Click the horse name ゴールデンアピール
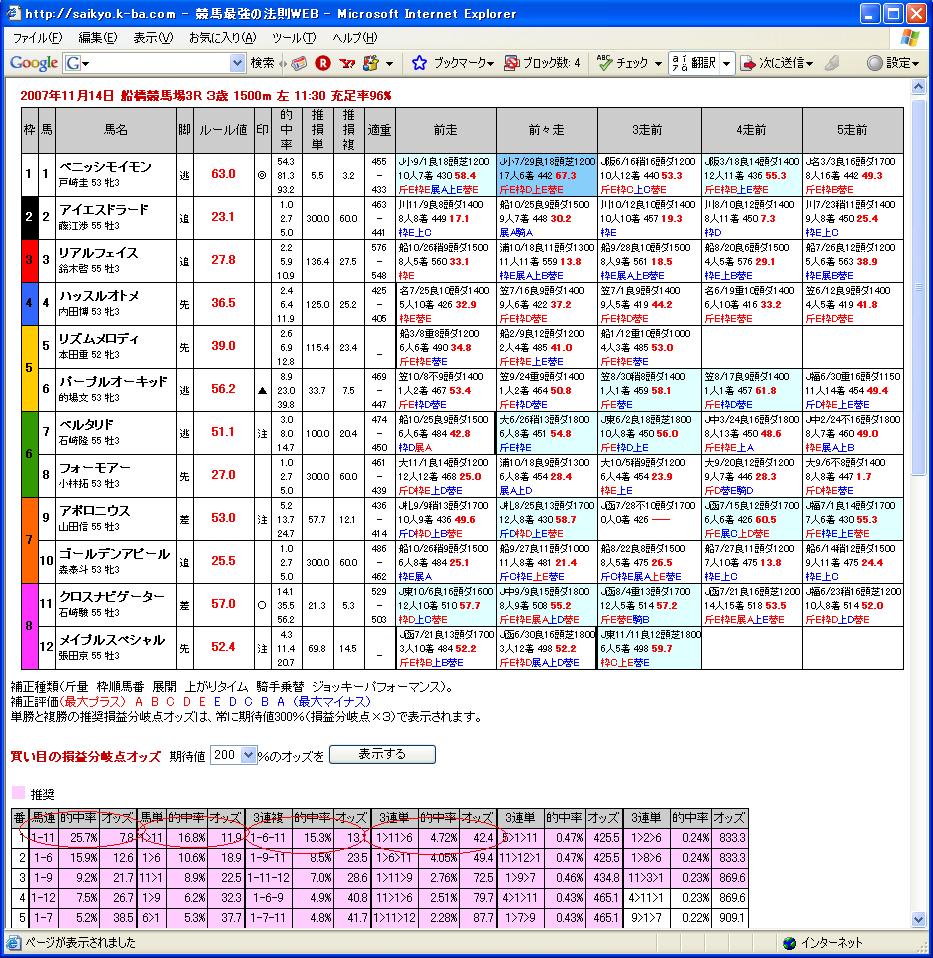933x958 pixels. point(114,554)
